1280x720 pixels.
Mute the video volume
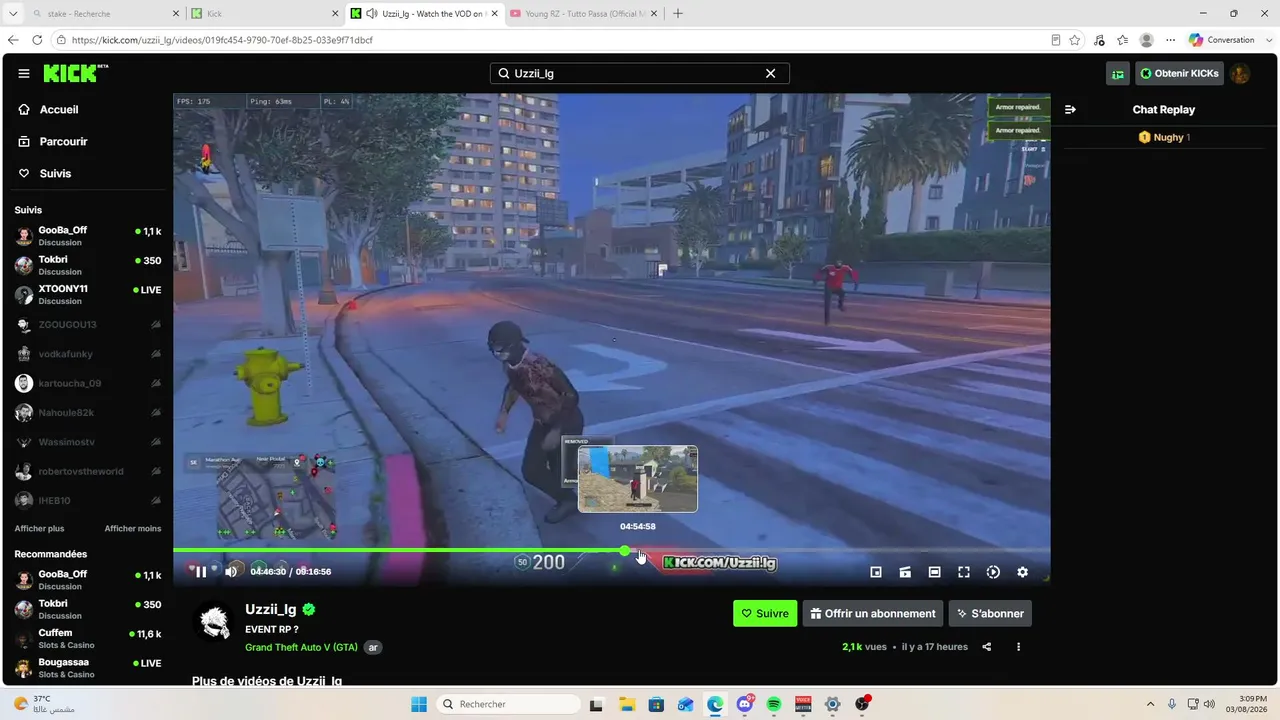click(231, 572)
